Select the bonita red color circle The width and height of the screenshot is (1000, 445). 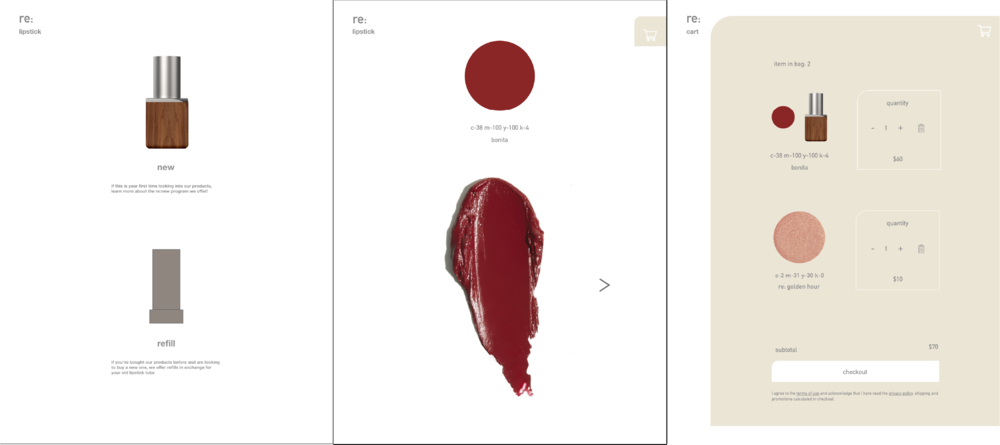[499, 75]
